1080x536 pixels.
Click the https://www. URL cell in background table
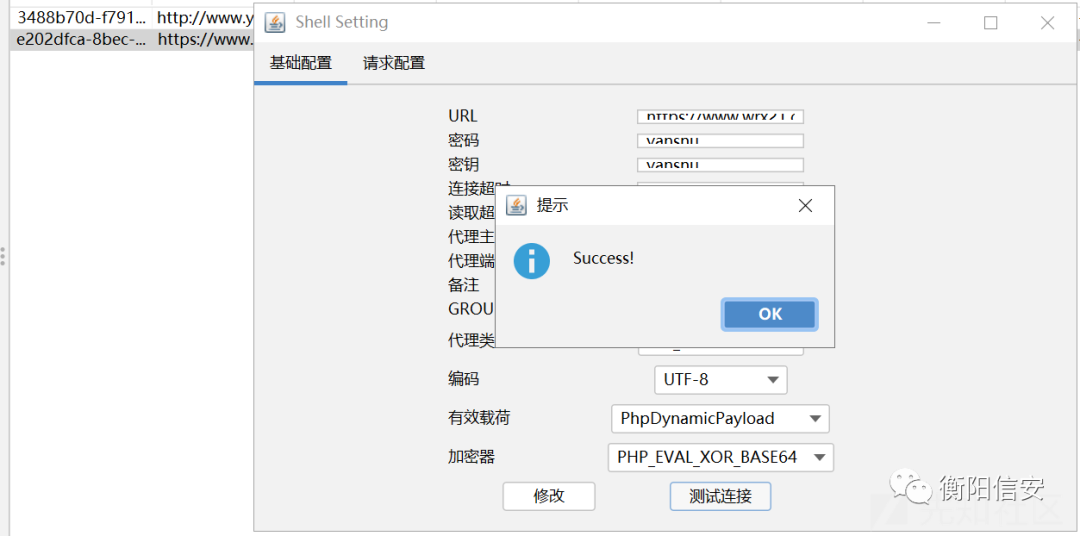(203, 40)
